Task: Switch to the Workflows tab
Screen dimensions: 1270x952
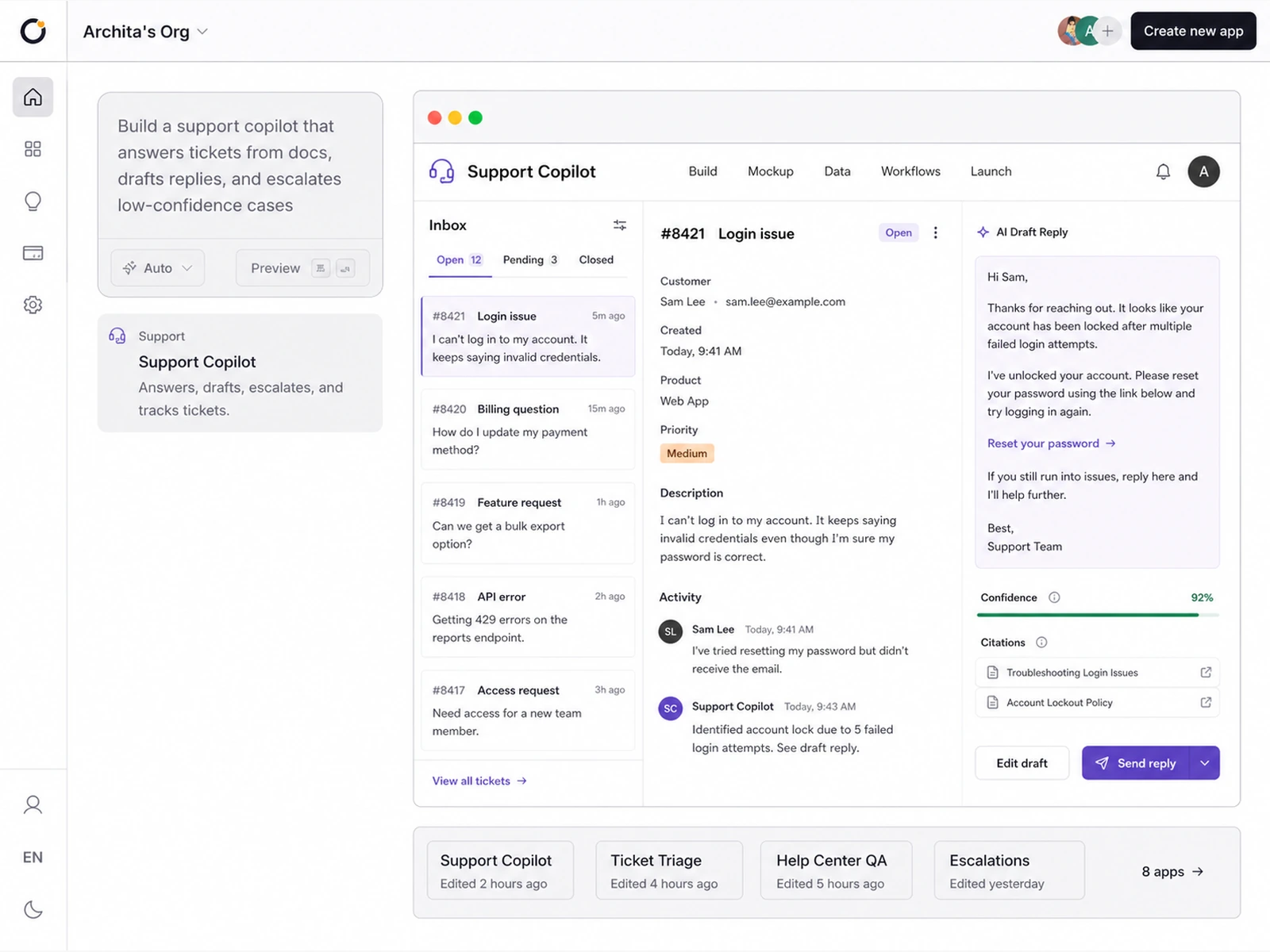Action: click(x=910, y=171)
